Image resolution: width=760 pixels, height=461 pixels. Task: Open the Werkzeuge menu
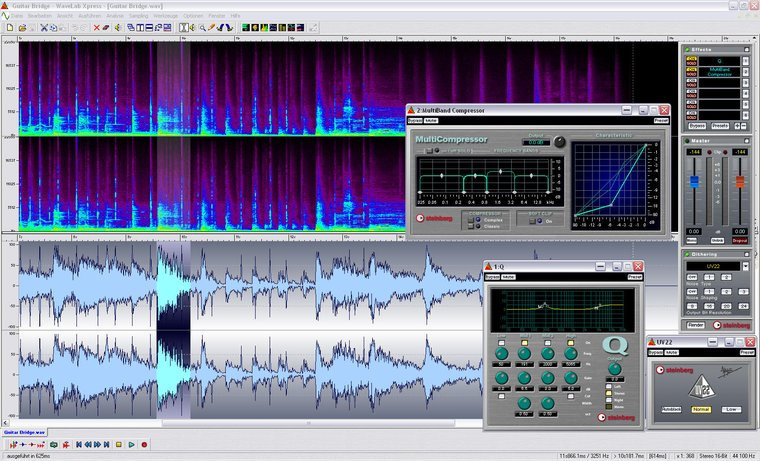[x=165, y=17]
